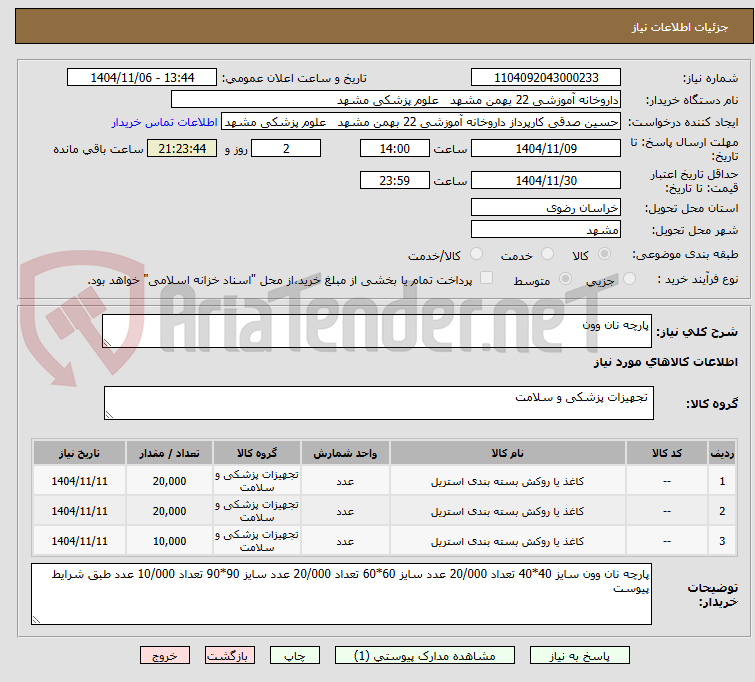
Task: Open the اطلاعات تماس خریدار link
Action: pyautogui.click(x=165, y=122)
